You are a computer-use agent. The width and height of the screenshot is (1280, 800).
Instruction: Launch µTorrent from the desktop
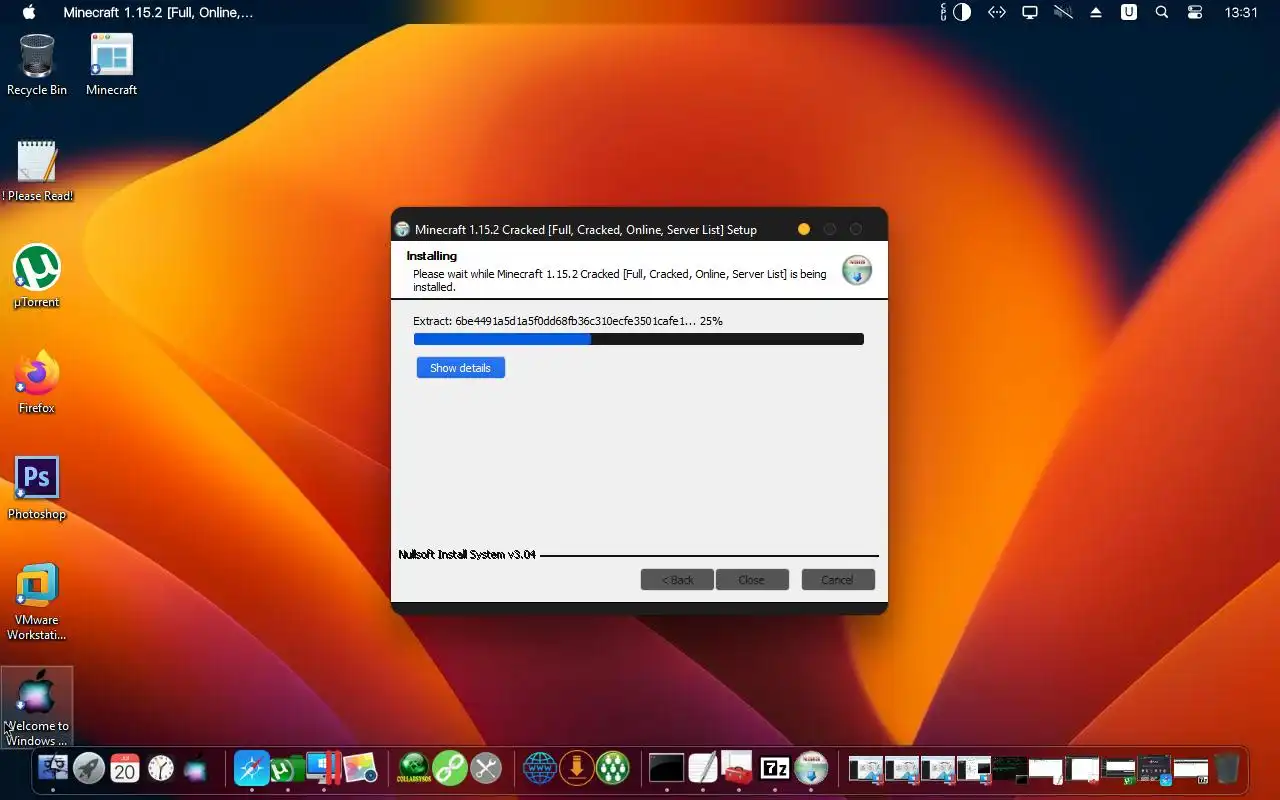37,276
